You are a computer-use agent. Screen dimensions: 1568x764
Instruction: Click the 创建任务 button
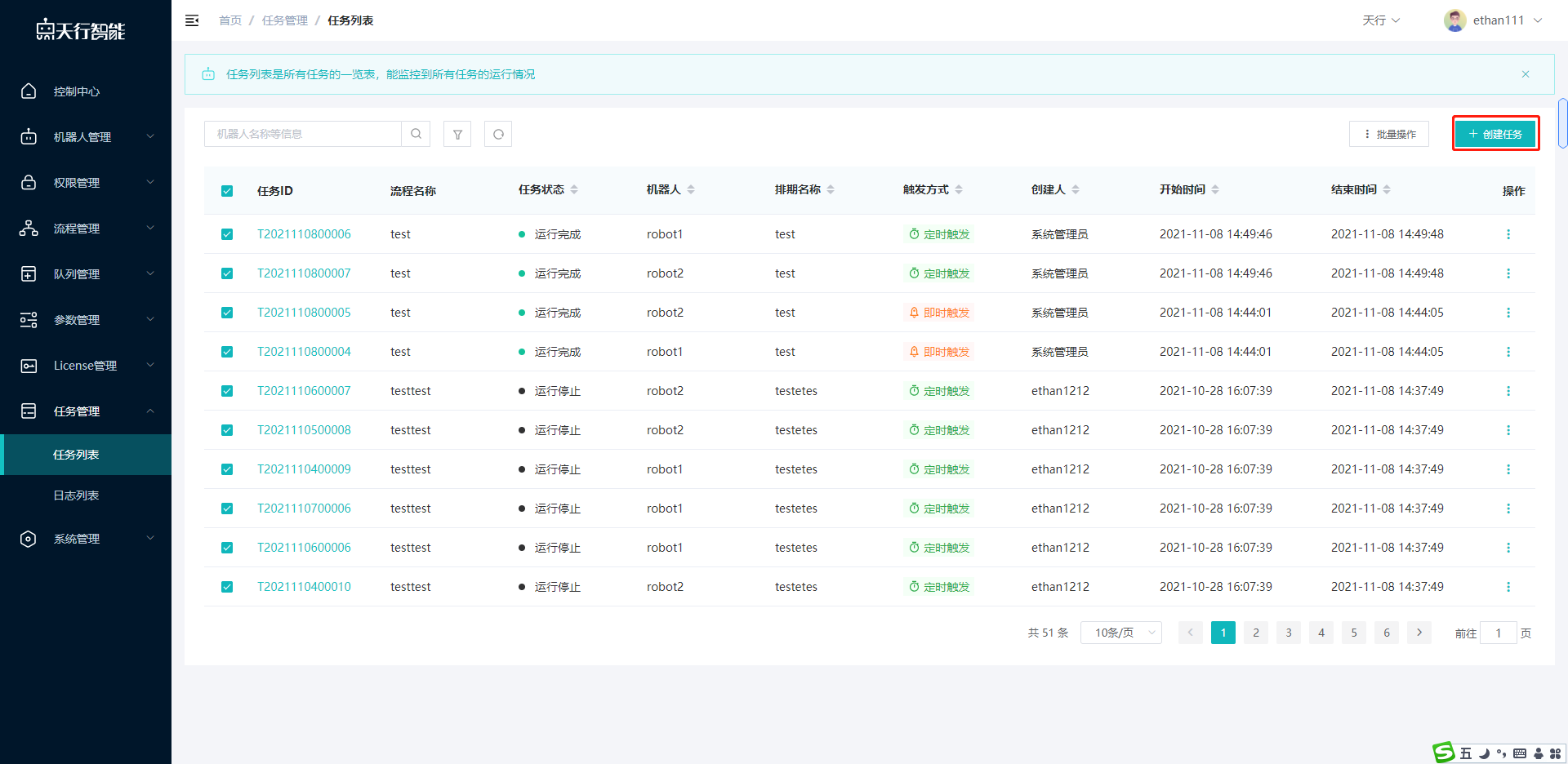point(1495,134)
